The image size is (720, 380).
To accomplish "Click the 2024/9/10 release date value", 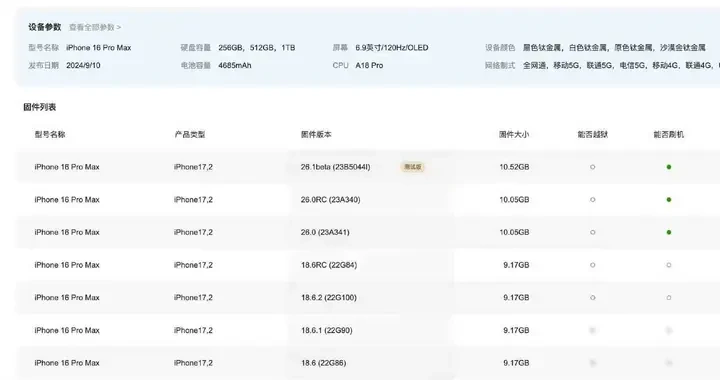I will 83,65.
